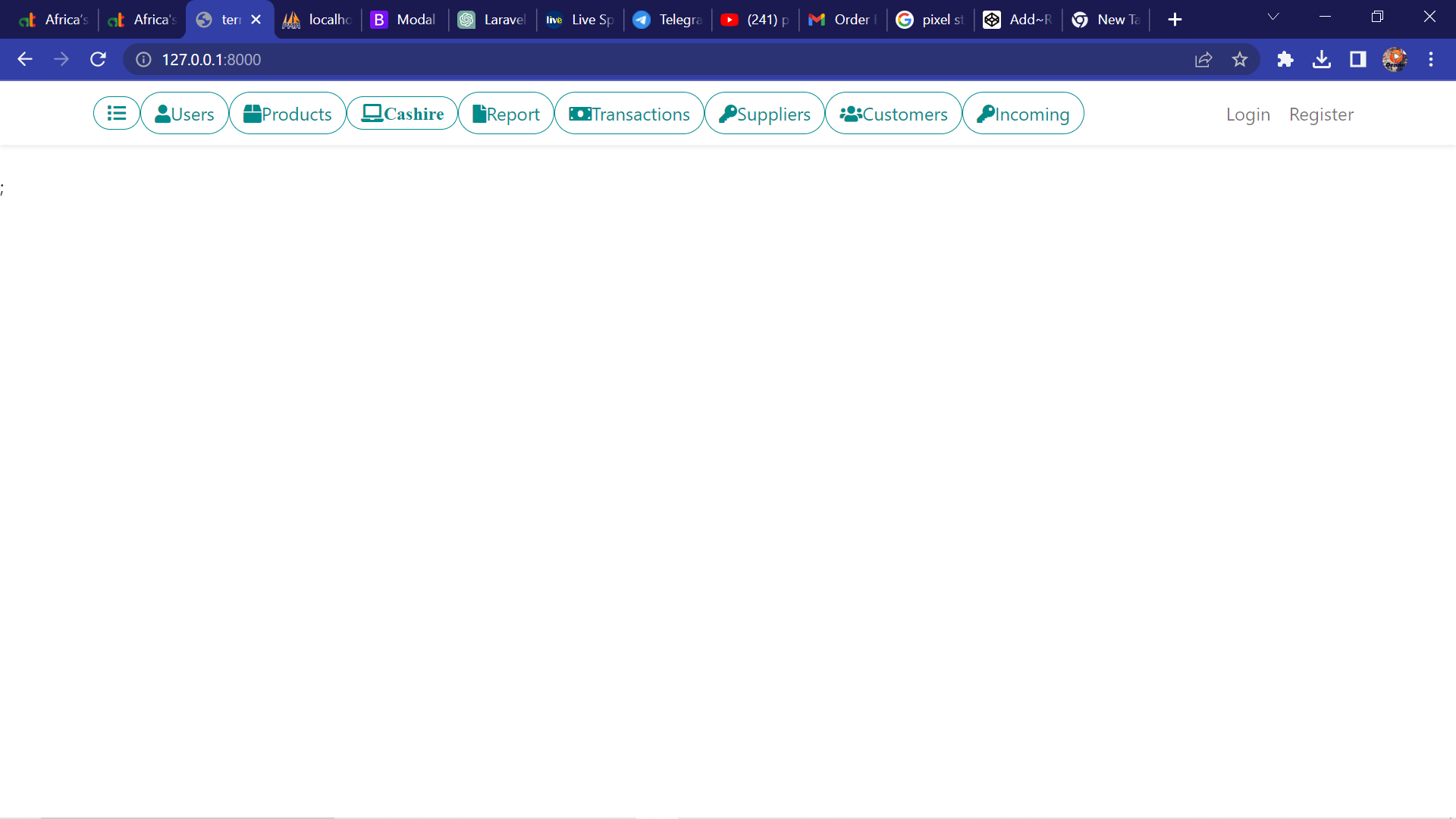Switch to the Modal Bootstrap tab
Image resolution: width=1456 pixels, height=819 pixels.
point(405,20)
